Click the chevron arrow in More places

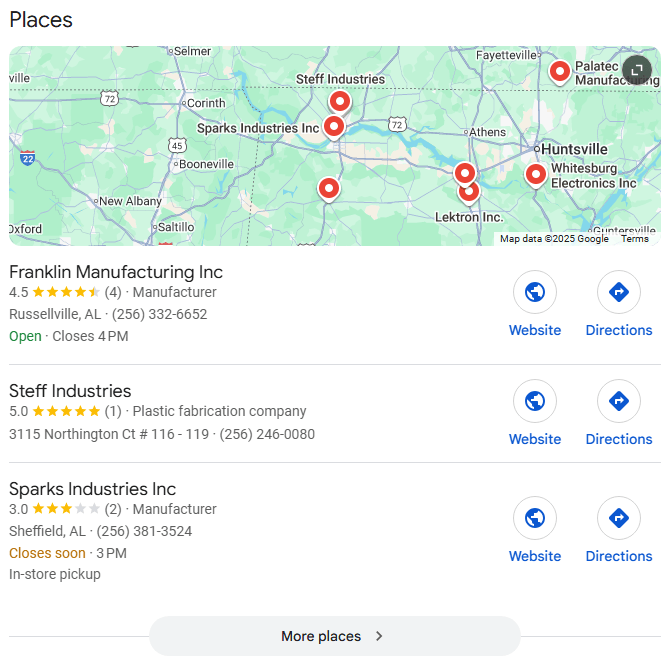pos(379,636)
